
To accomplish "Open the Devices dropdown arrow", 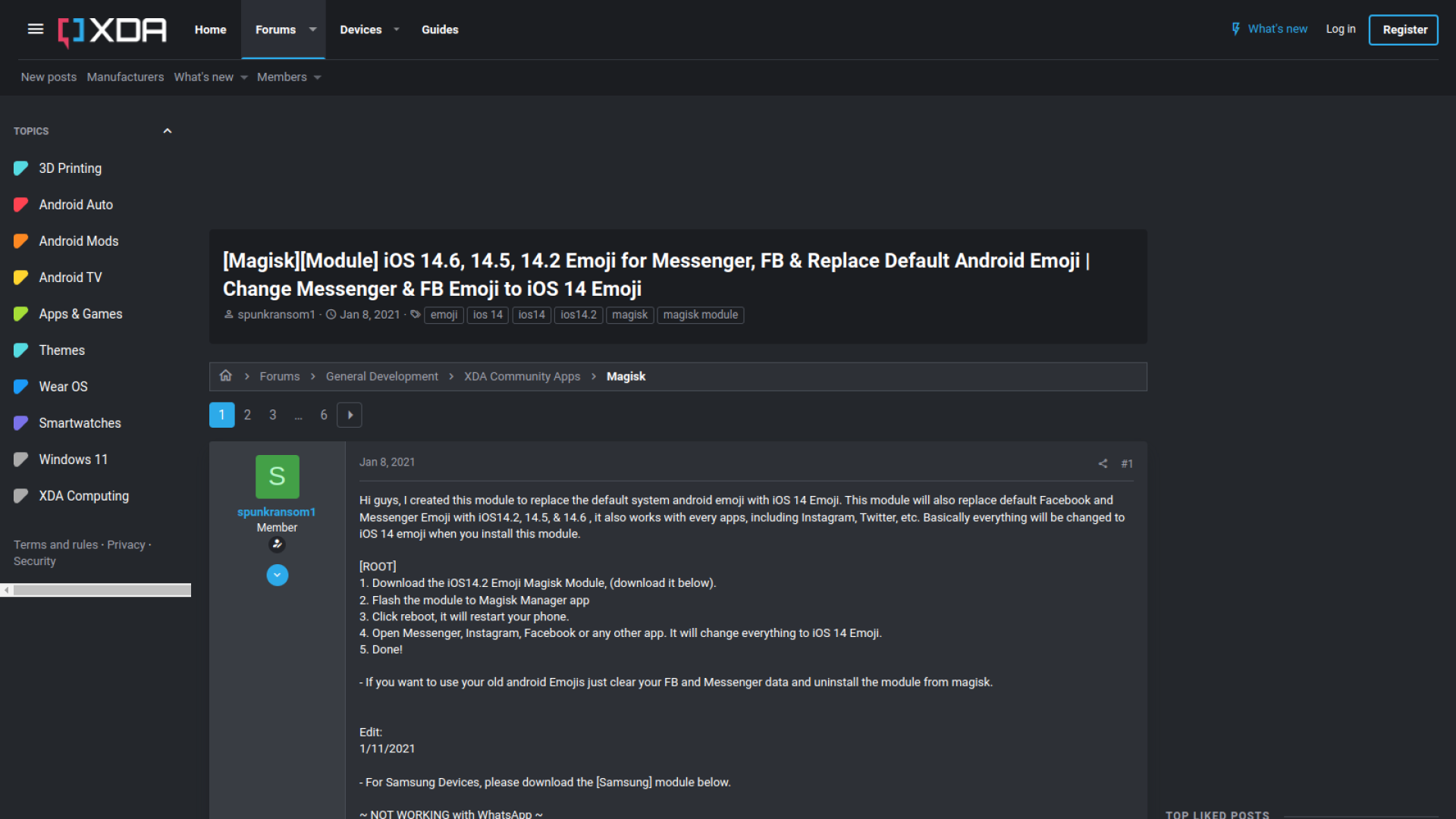I will coord(396,30).
